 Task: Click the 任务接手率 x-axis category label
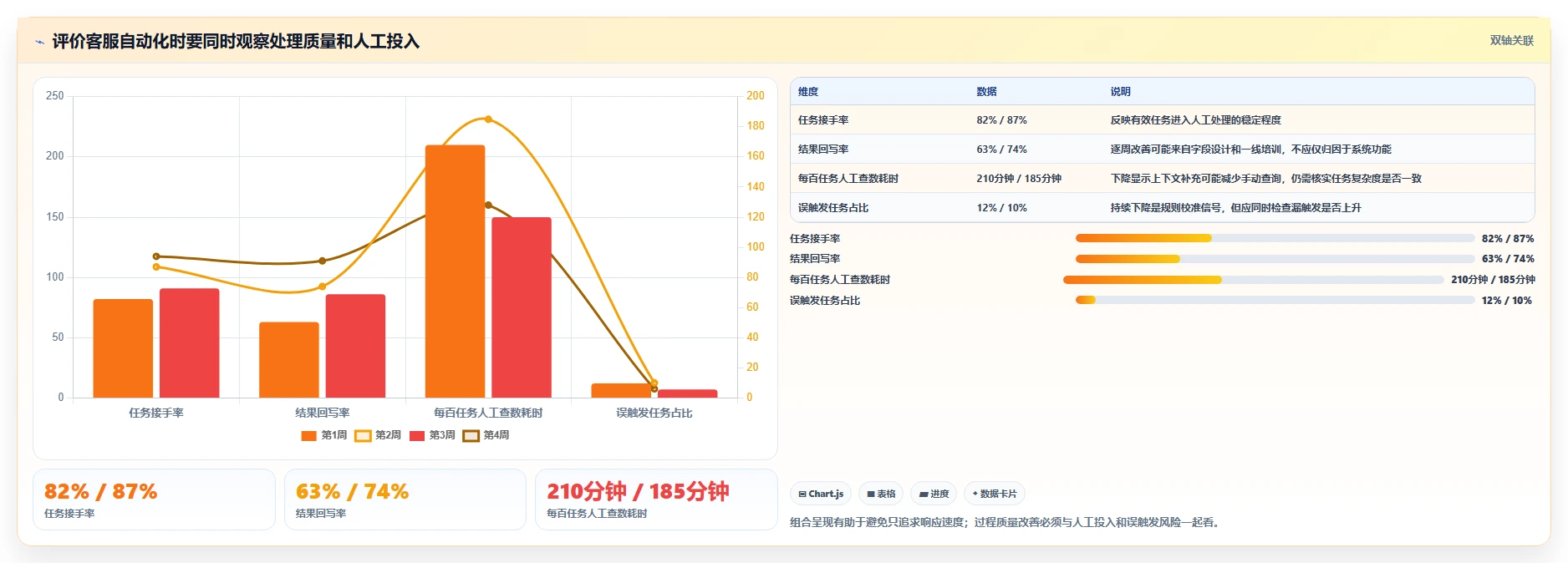click(x=156, y=413)
